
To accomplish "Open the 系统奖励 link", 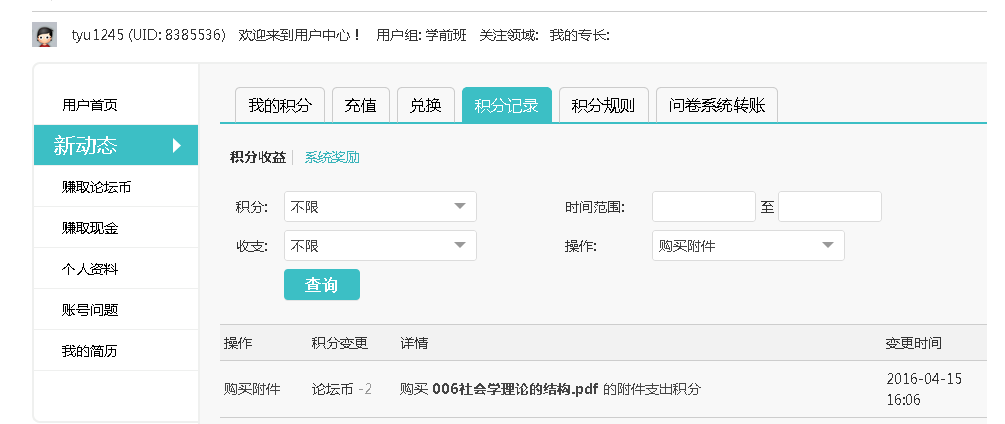I will point(332,157).
